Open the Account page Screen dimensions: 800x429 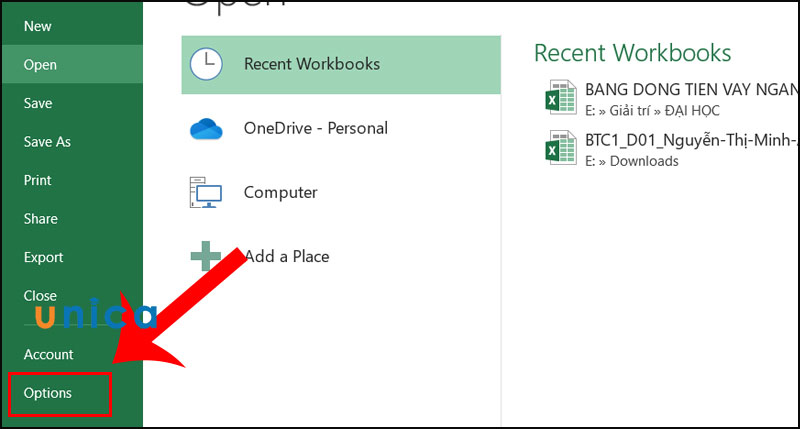(49, 354)
